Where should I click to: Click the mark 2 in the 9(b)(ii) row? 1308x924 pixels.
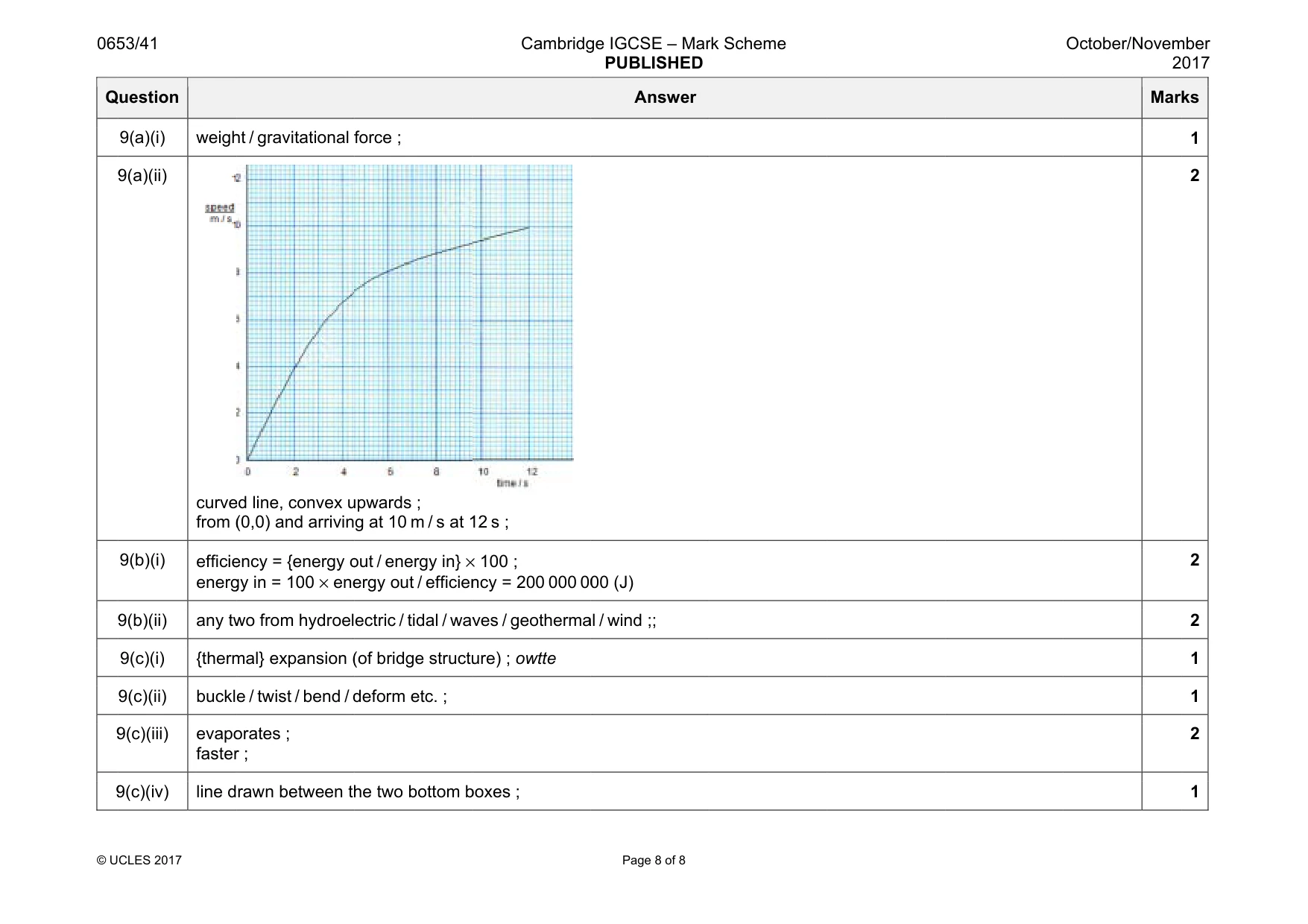point(1195,621)
